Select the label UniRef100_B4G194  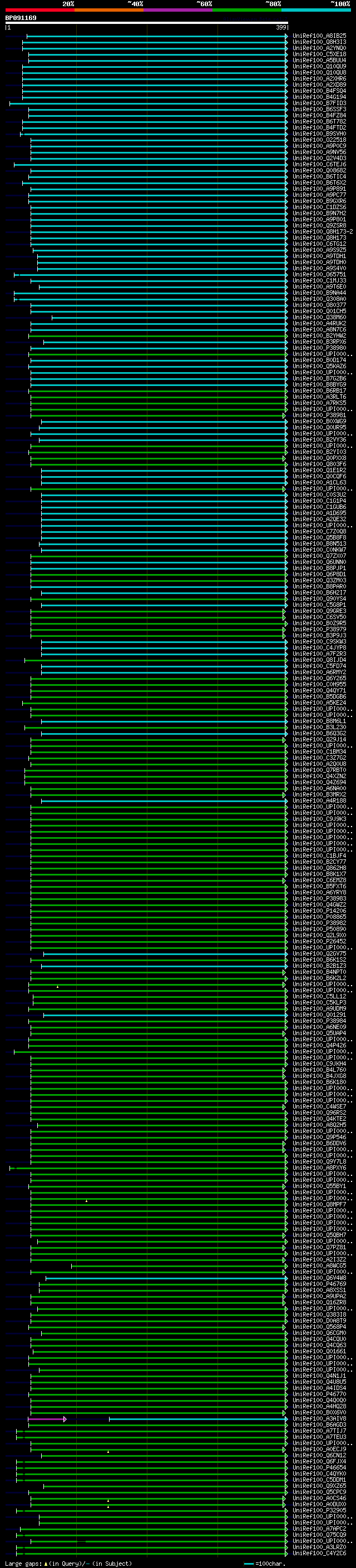319,97
